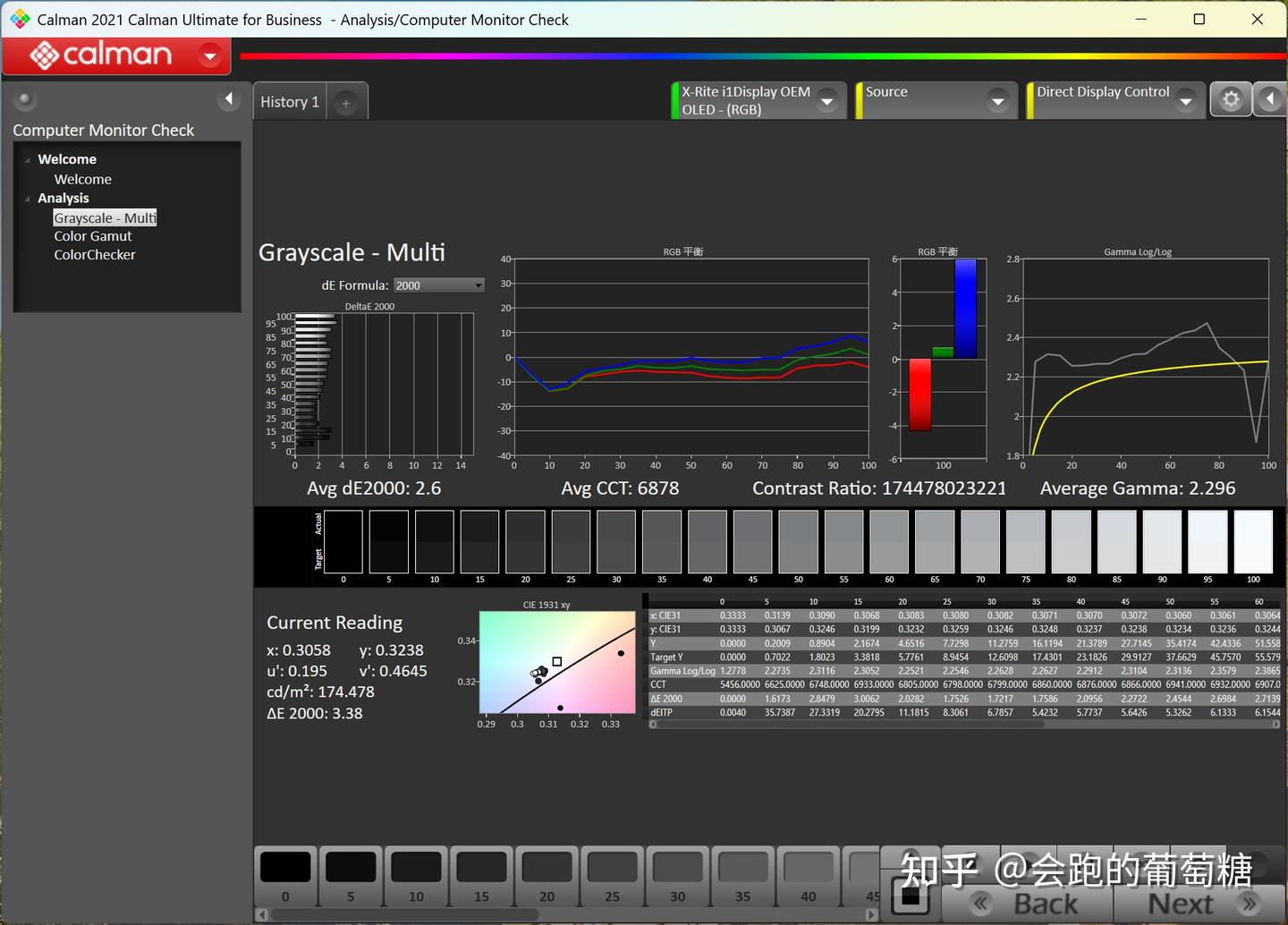Click the 25 patch button in the bottom row
This screenshot has width=1288, height=925.
[x=612, y=877]
